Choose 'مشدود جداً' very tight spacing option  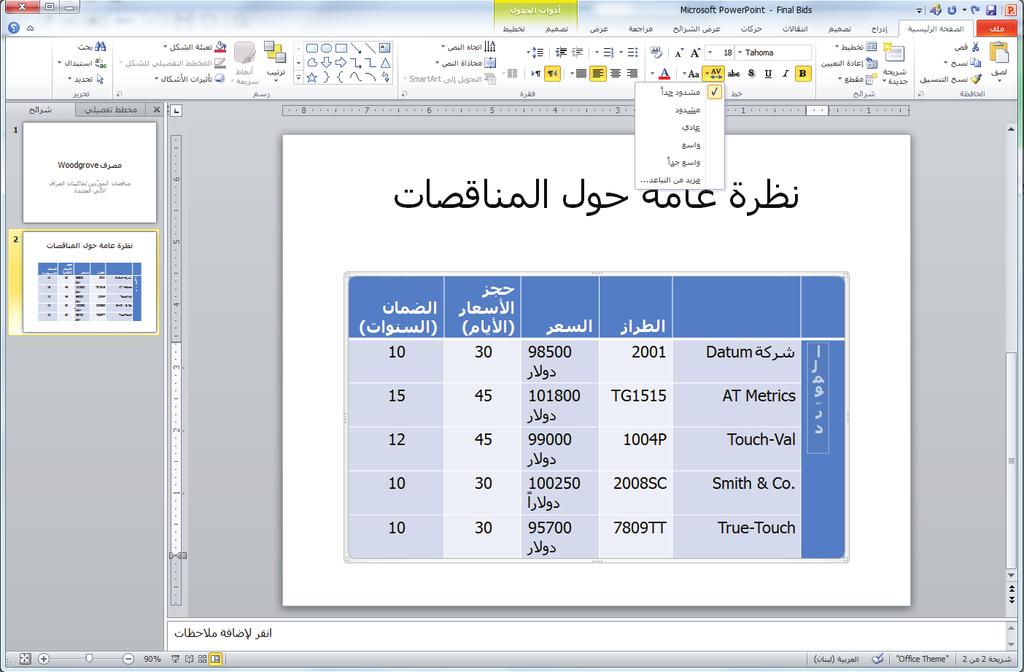[680, 92]
